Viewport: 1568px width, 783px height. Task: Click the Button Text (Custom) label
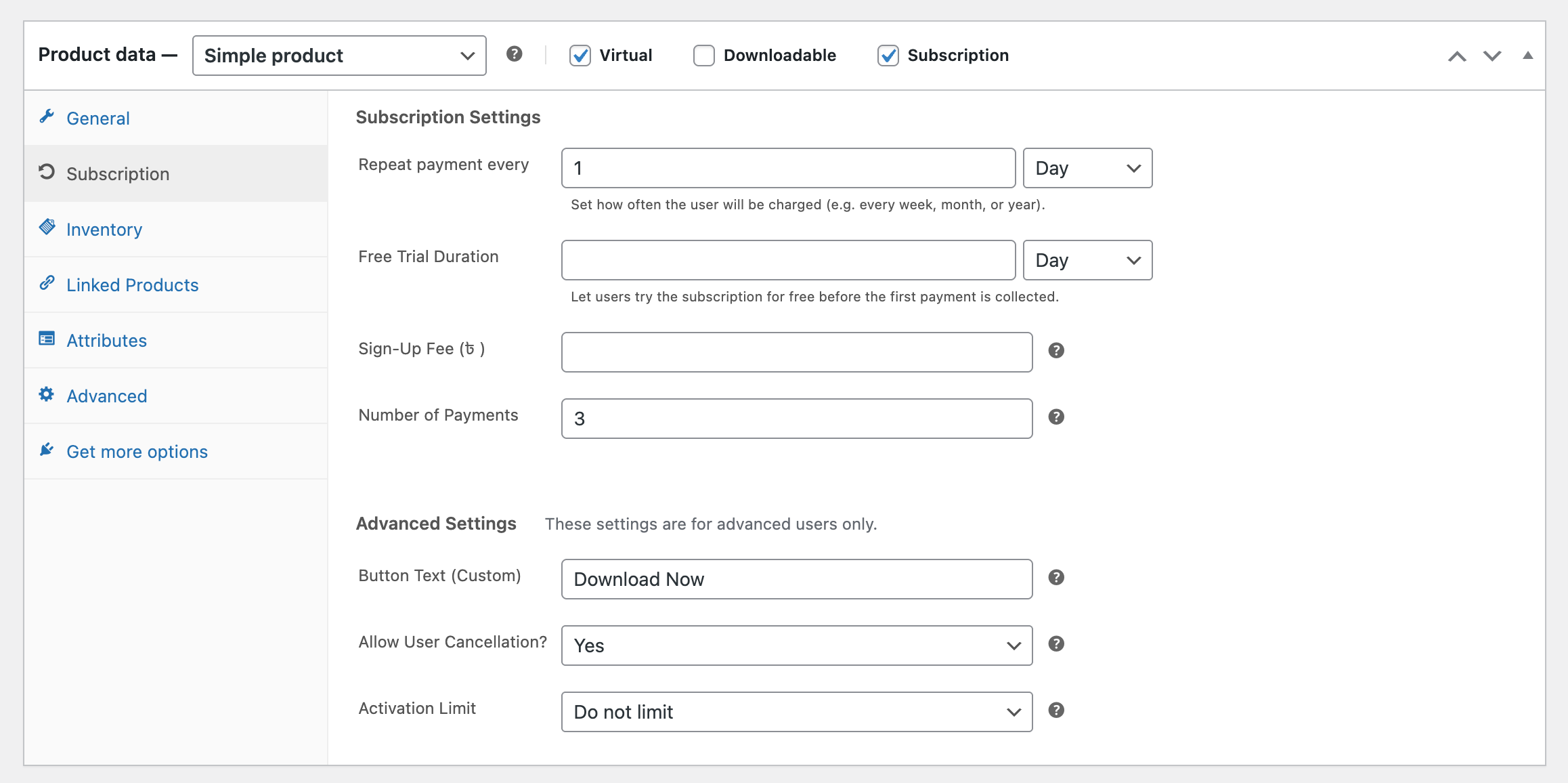439,576
